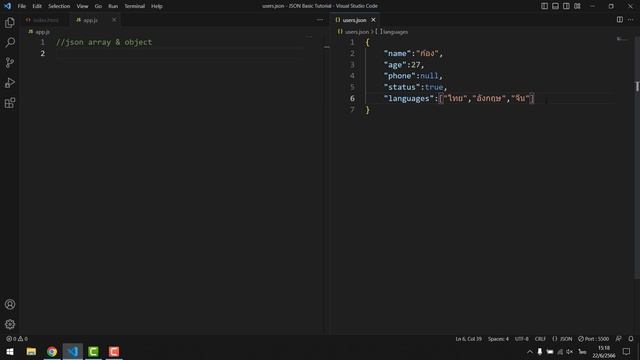Click the VS Code logo in title bar

coord(7,6)
